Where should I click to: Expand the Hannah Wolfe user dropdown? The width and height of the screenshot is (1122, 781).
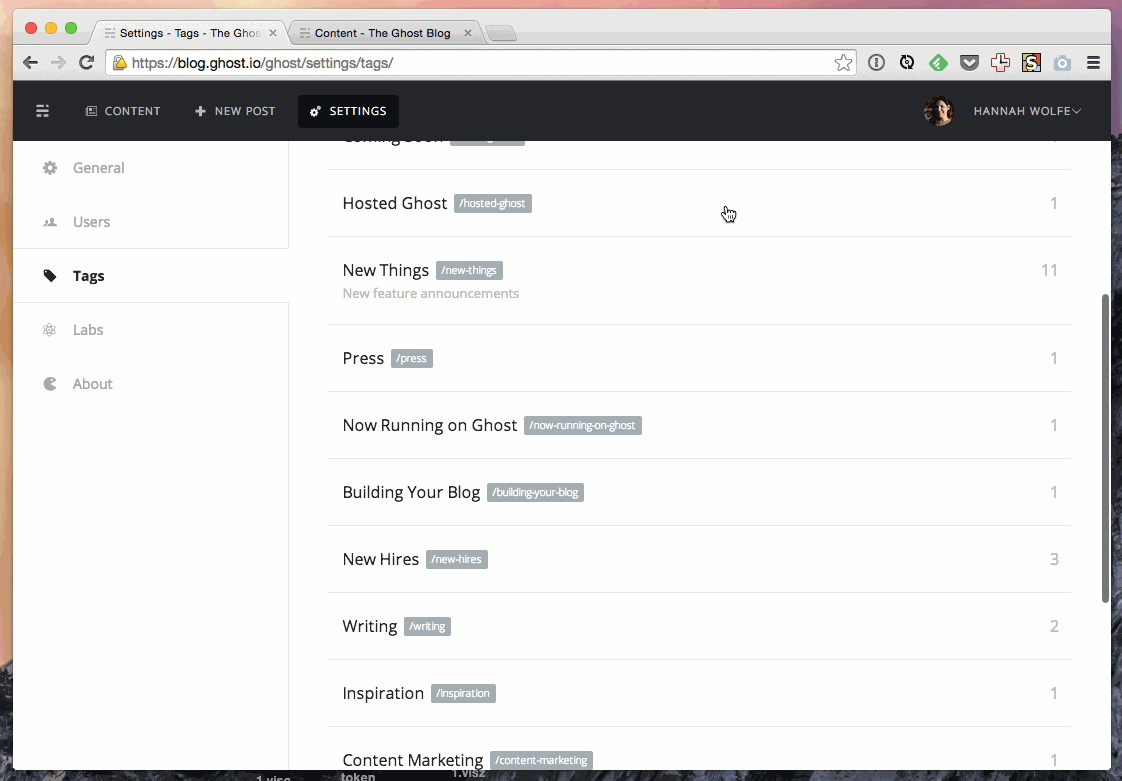click(x=1027, y=111)
